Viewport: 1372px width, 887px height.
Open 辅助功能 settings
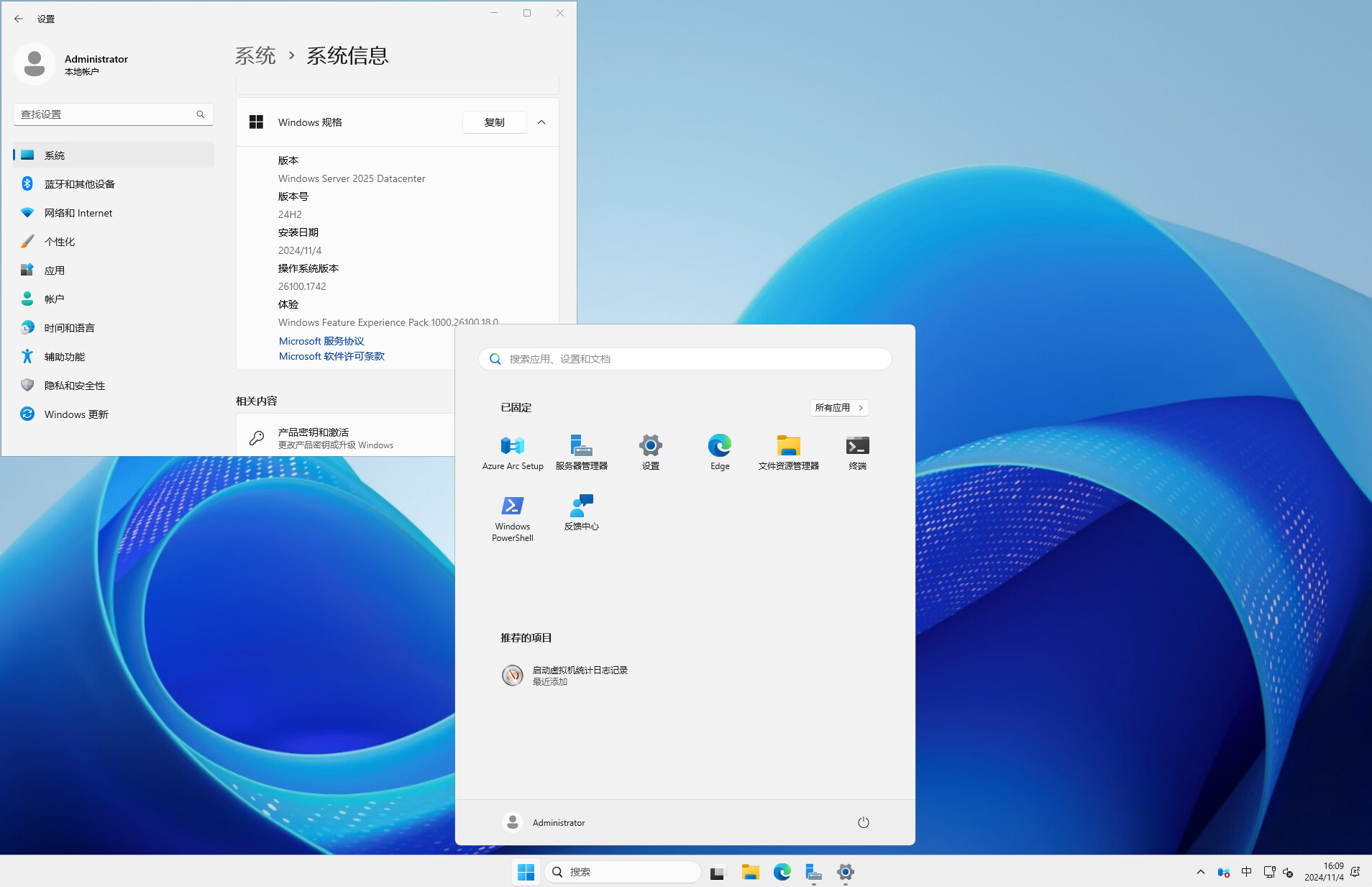click(113, 357)
